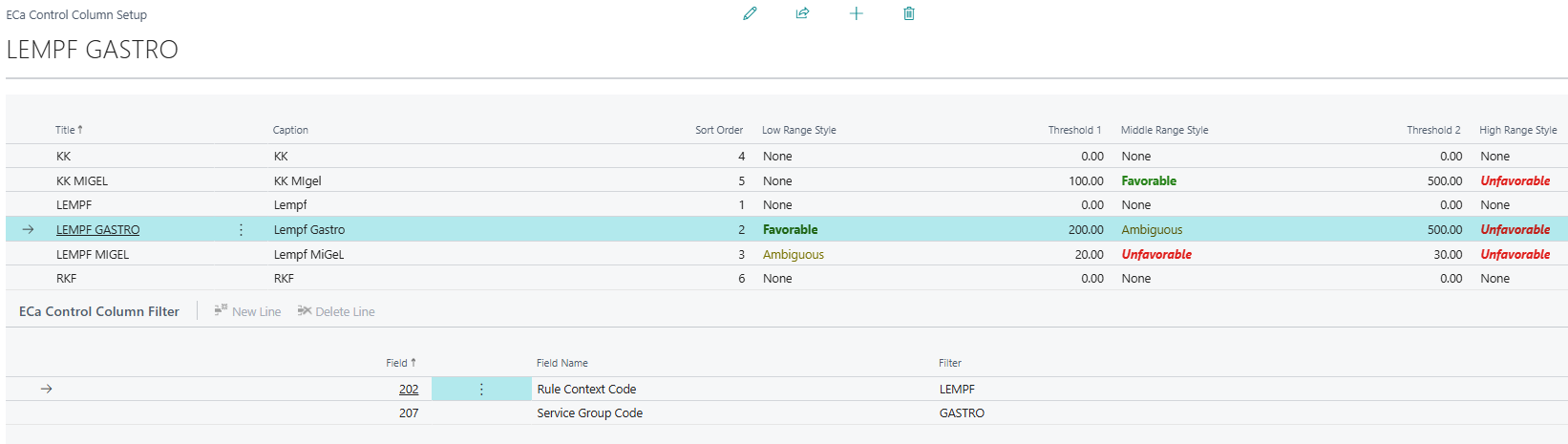The width and height of the screenshot is (1568, 444).
Task: Select the RKF row title
Action: coord(66,279)
